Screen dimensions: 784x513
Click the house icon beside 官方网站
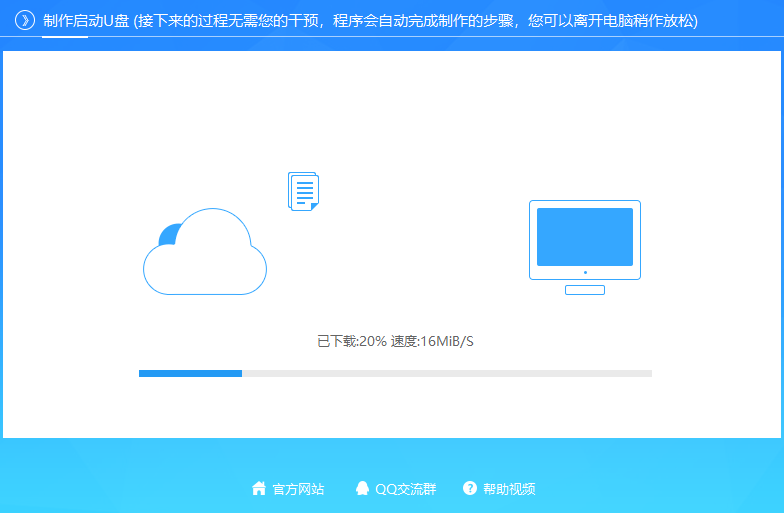point(259,488)
